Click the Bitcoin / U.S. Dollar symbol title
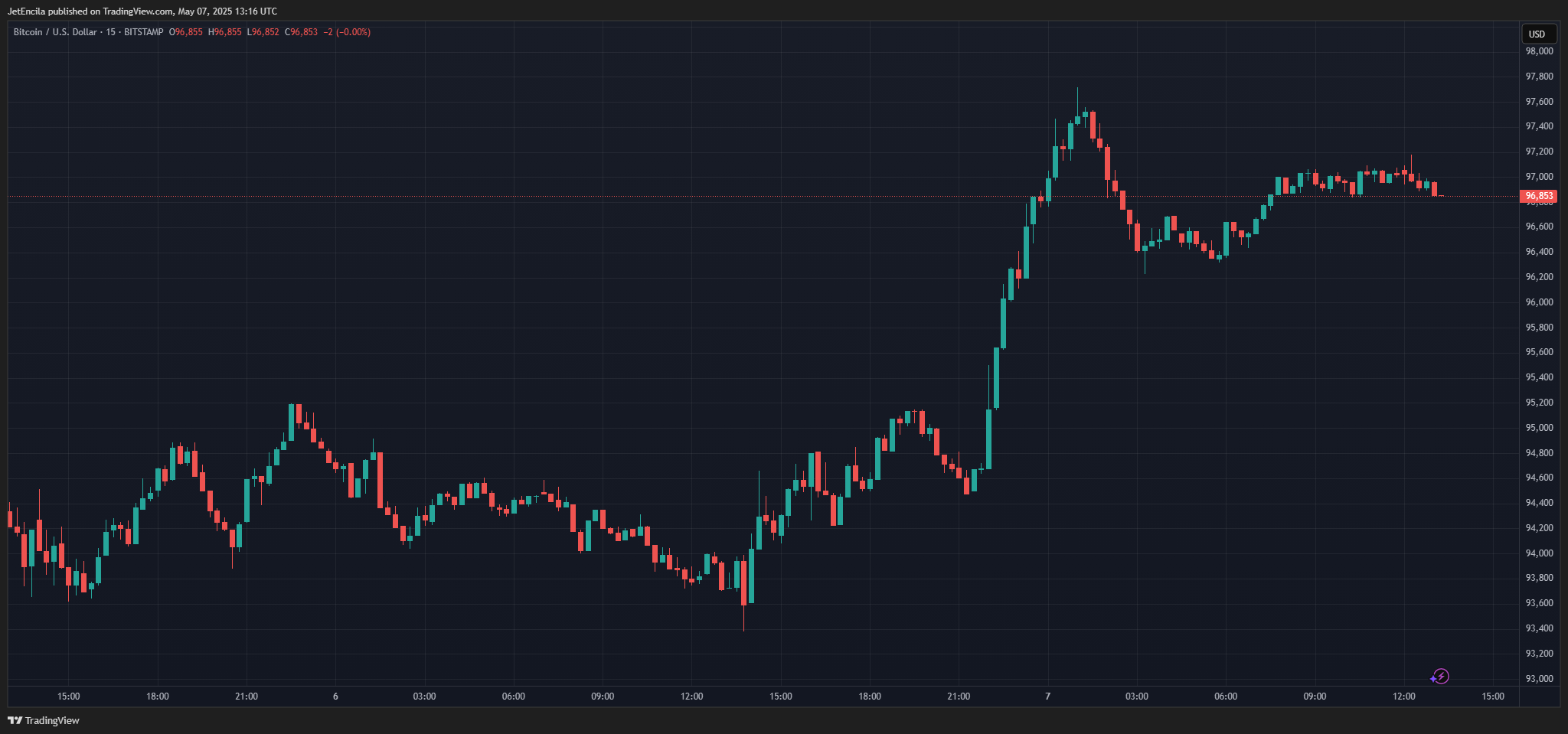Screen dimensions: 1568x734 (x=55, y=32)
